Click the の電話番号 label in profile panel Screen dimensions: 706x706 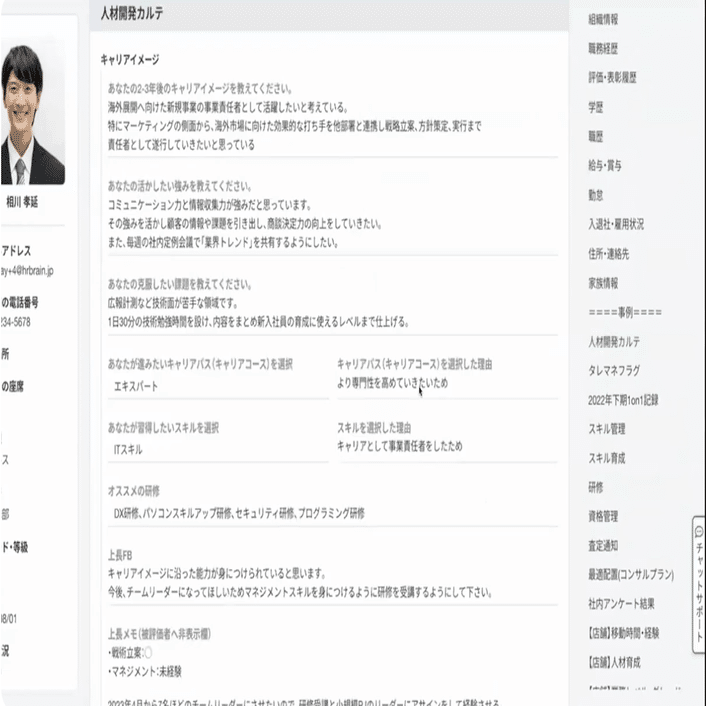(20, 302)
